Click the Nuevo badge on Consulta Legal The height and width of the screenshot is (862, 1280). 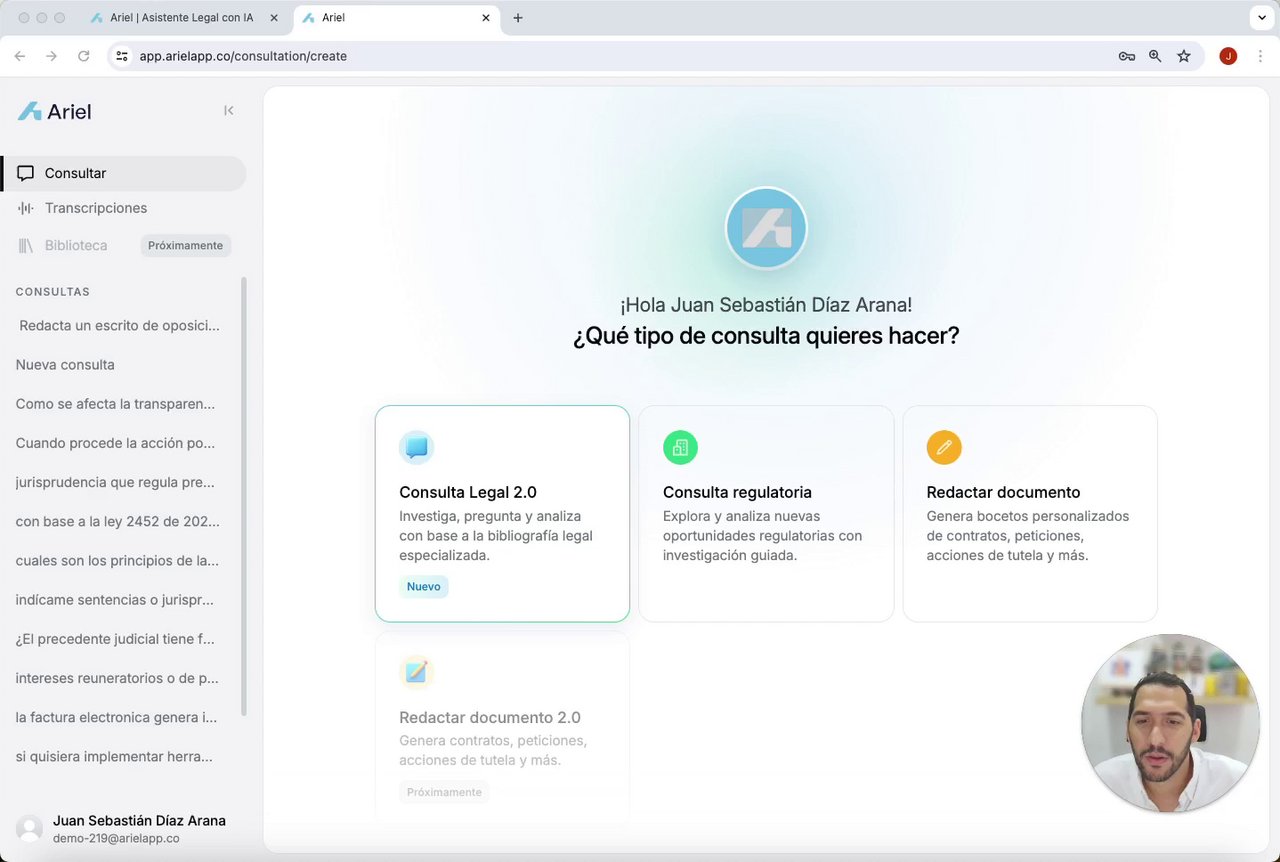point(424,587)
